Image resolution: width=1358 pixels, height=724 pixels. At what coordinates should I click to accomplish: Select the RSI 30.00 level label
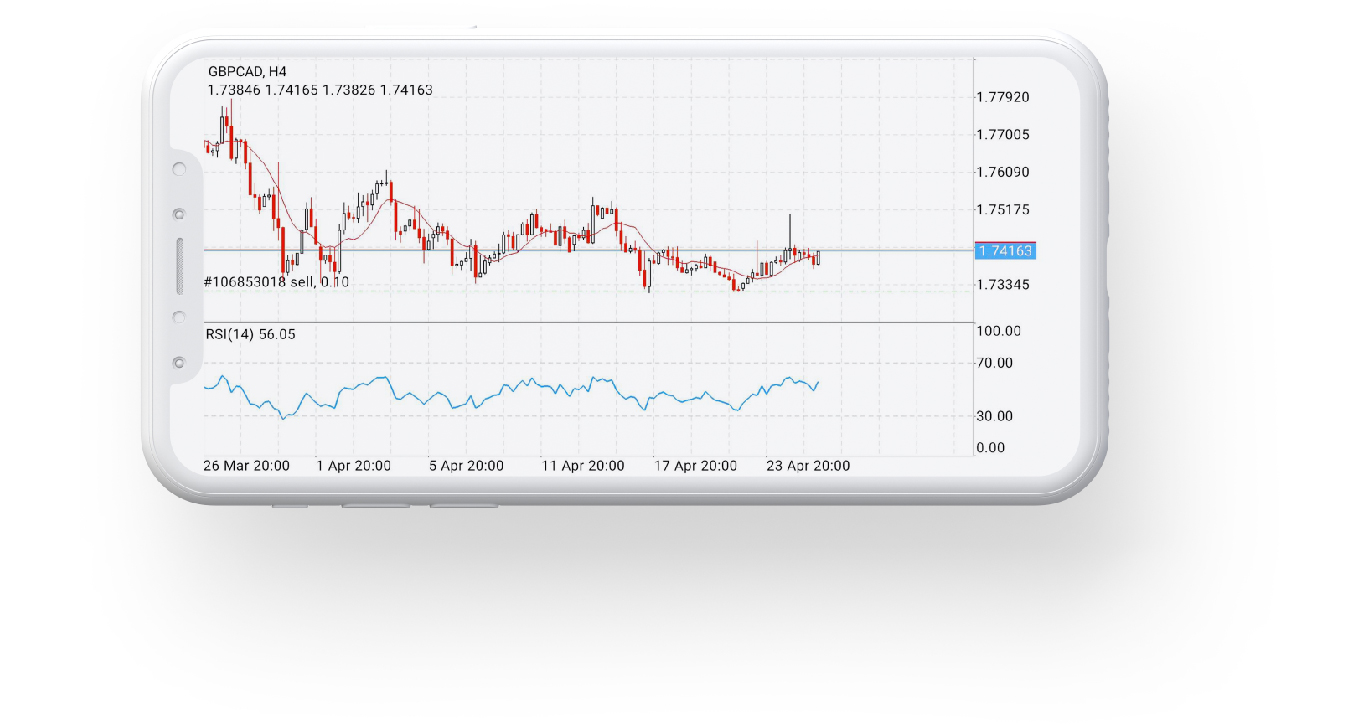(994, 416)
